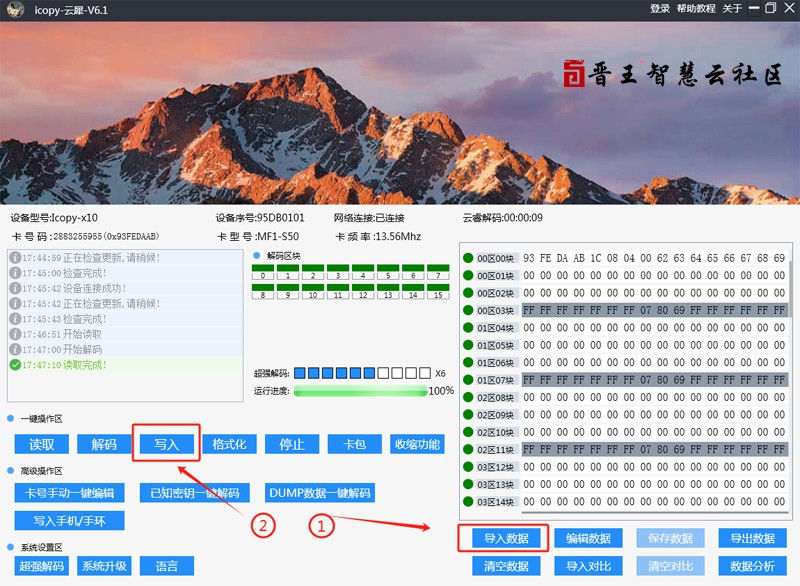Click green check icon of 读取完成 entry

(15, 365)
